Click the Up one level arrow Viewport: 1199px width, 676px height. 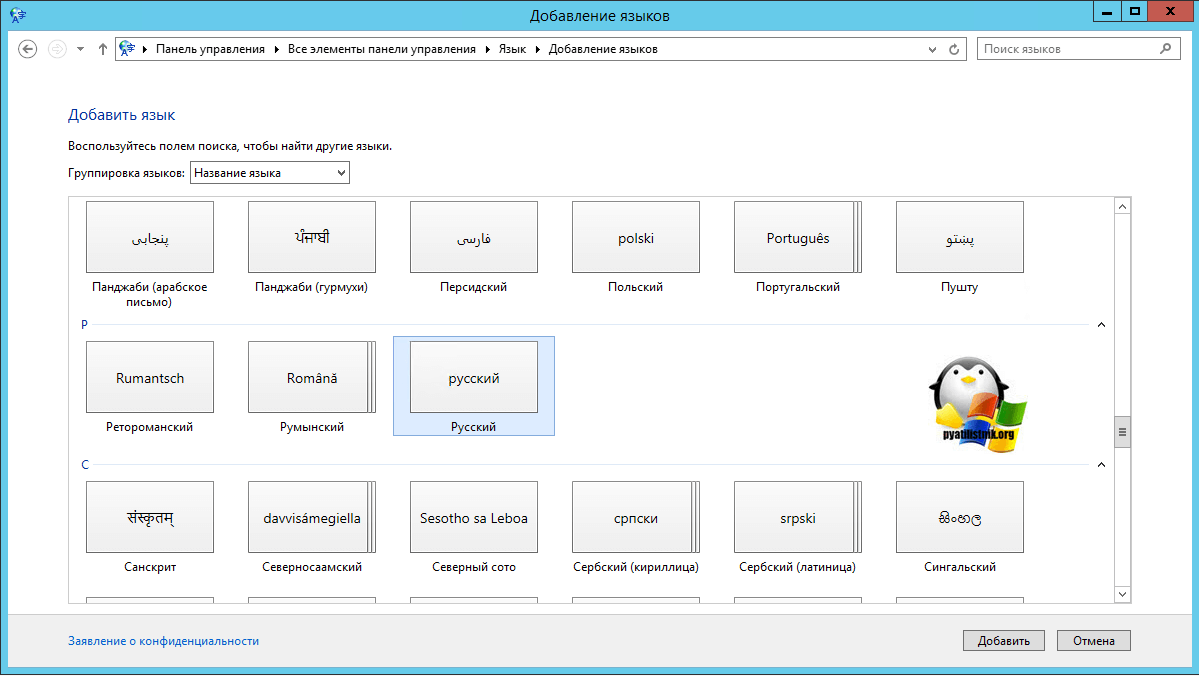tap(103, 49)
